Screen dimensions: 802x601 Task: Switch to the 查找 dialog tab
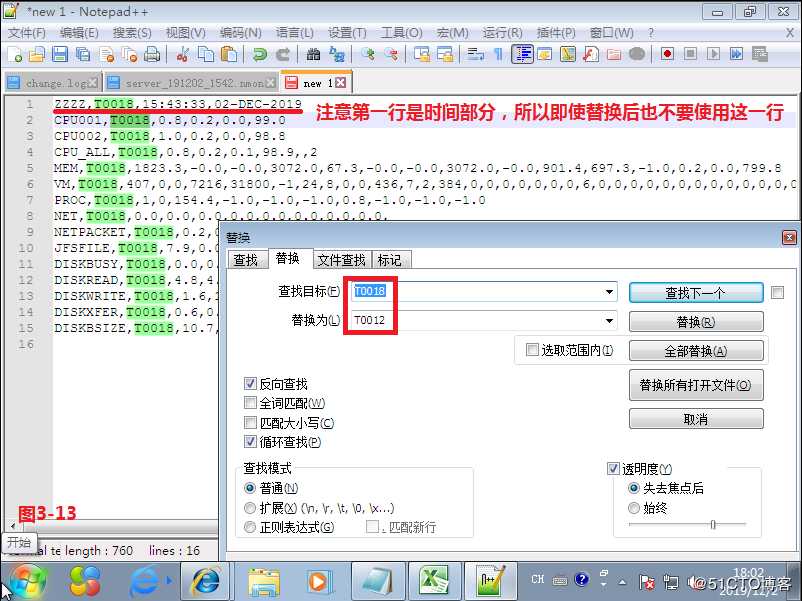246,260
